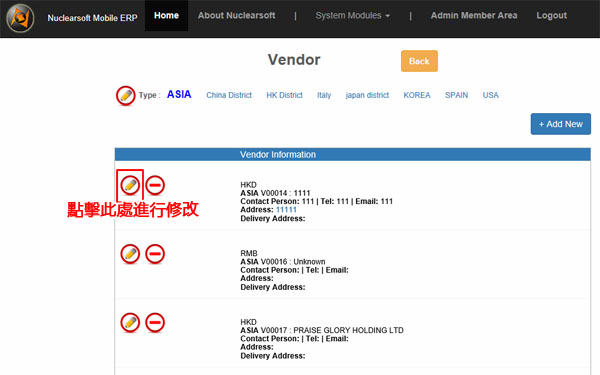Viewport: 600px width, 375px height.
Task: Delete vendor V00014 with minus icon
Action: coord(155,185)
